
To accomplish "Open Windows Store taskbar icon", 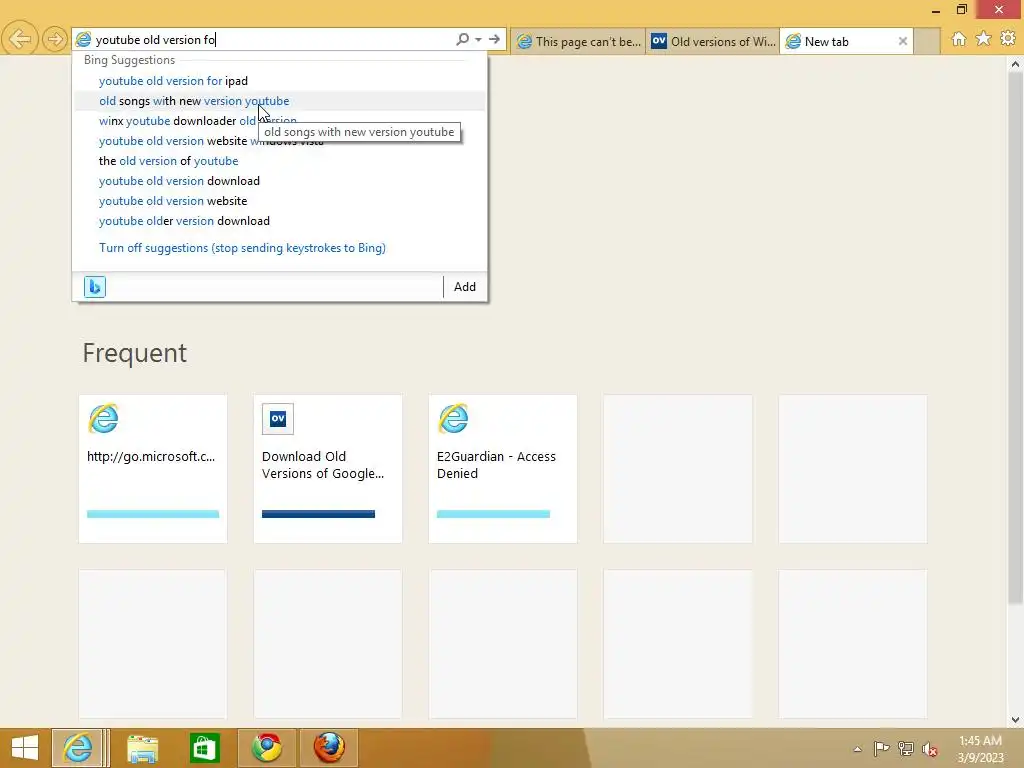I will (x=204, y=748).
